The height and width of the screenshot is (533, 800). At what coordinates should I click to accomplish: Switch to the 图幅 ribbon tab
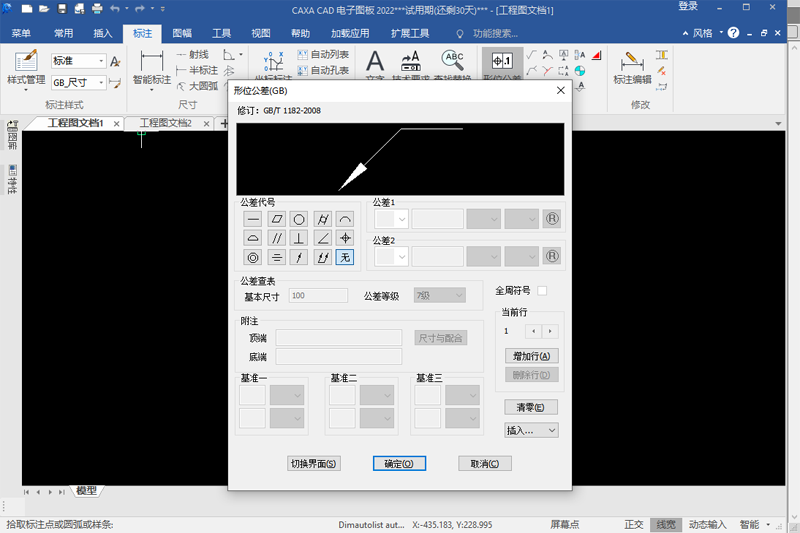click(182, 33)
